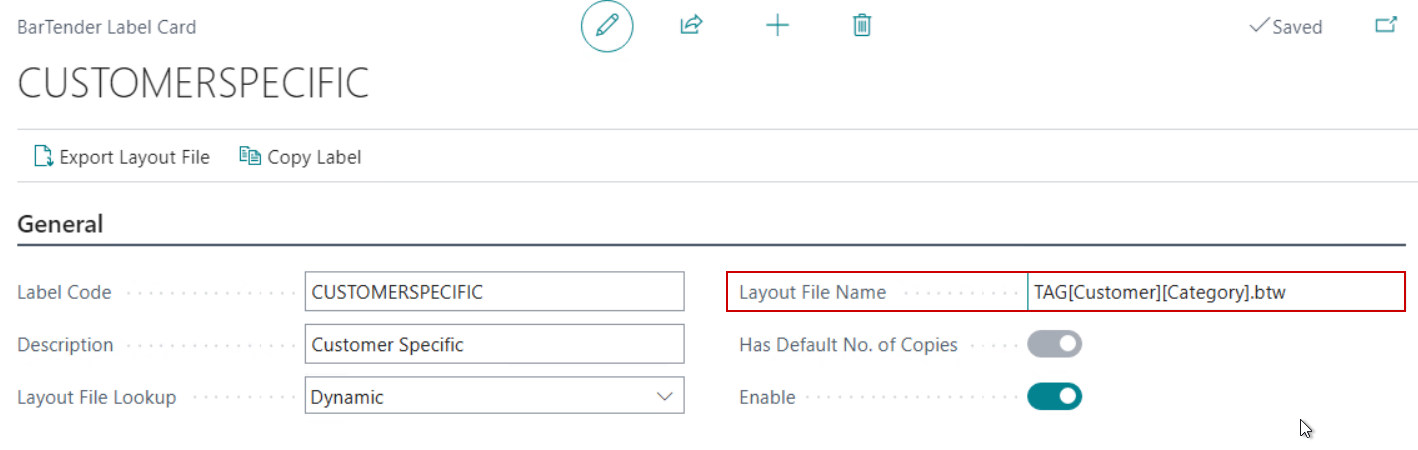Click the Copy Label icon
The width and height of the screenshot is (1418, 450).
coord(250,157)
